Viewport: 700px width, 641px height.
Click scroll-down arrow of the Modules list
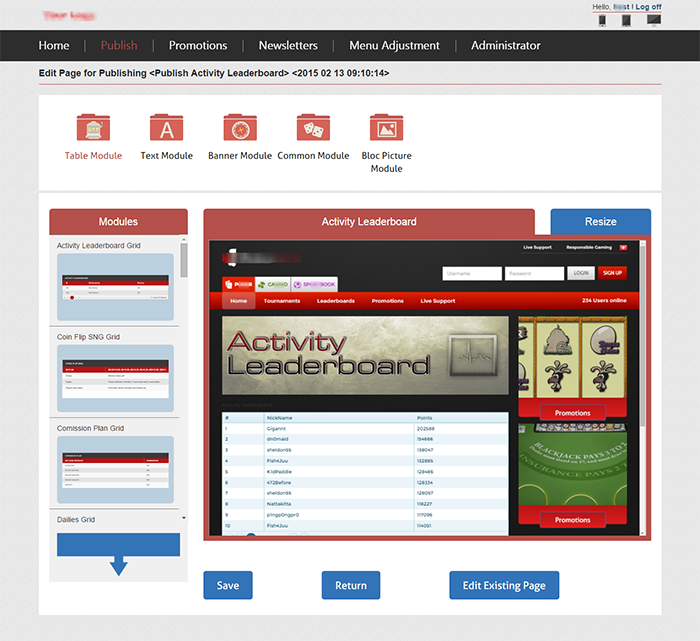coord(184,518)
